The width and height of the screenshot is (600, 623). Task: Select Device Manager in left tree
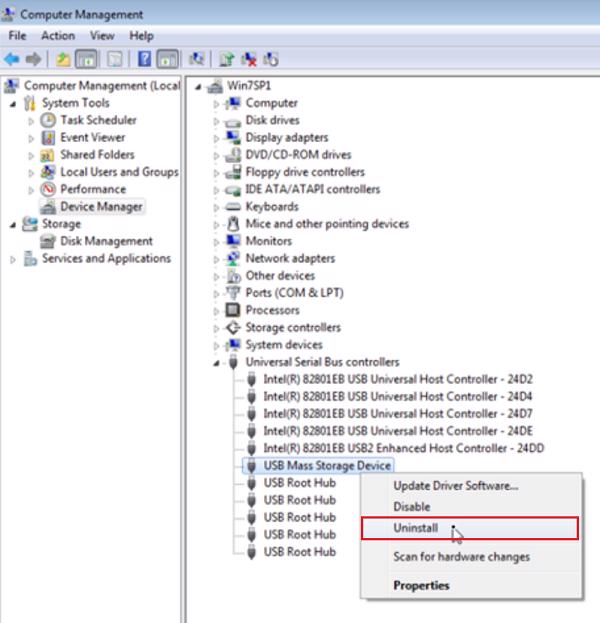click(101, 207)
